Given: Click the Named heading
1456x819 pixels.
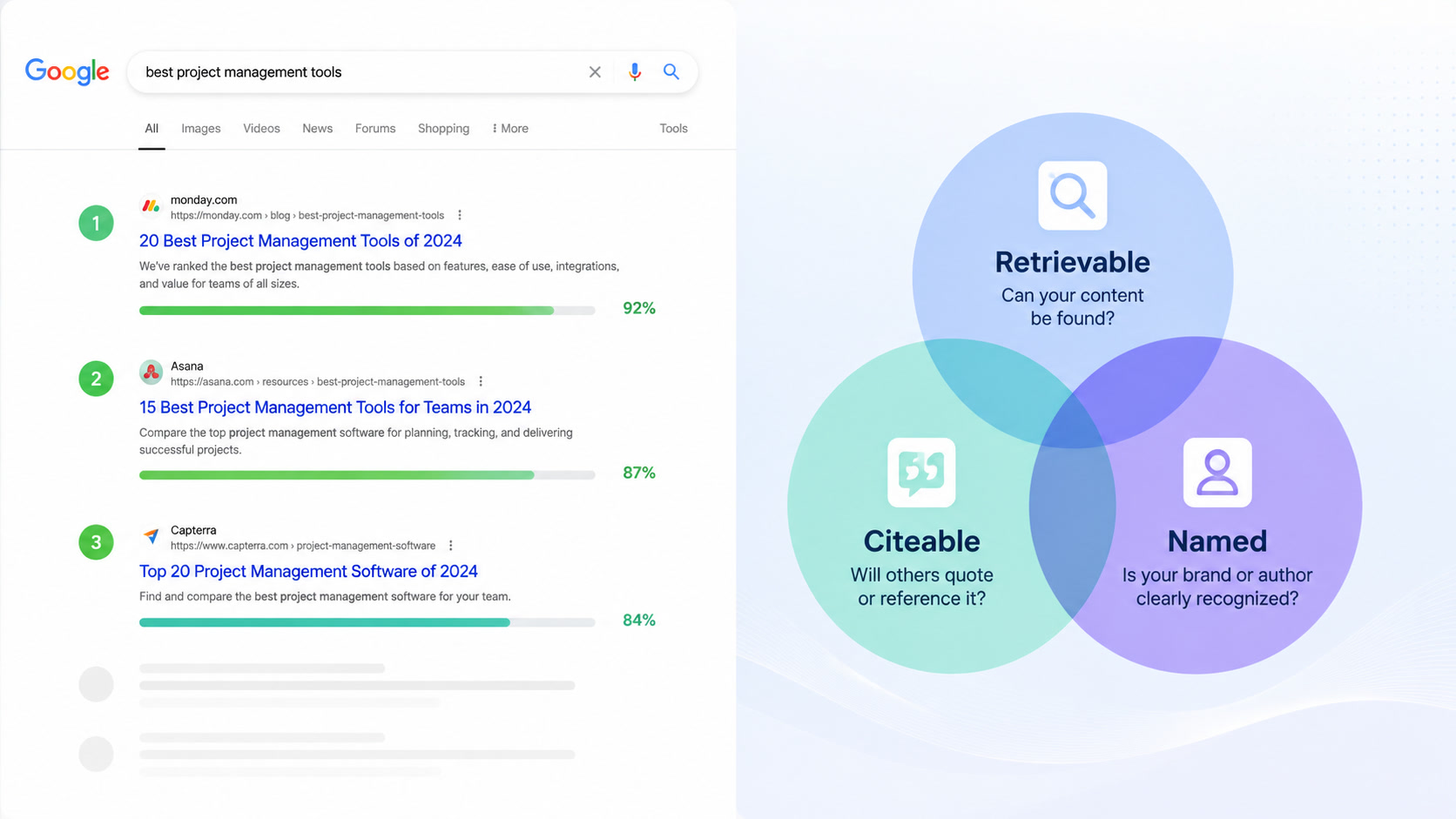Looking at the screenshot, I should tap(1217, 541).
